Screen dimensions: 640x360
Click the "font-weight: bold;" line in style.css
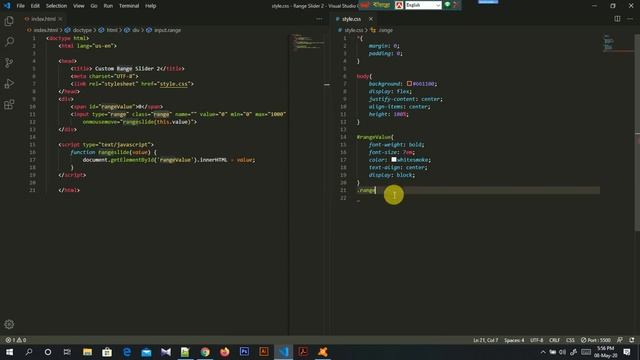(x=396, y=144)
